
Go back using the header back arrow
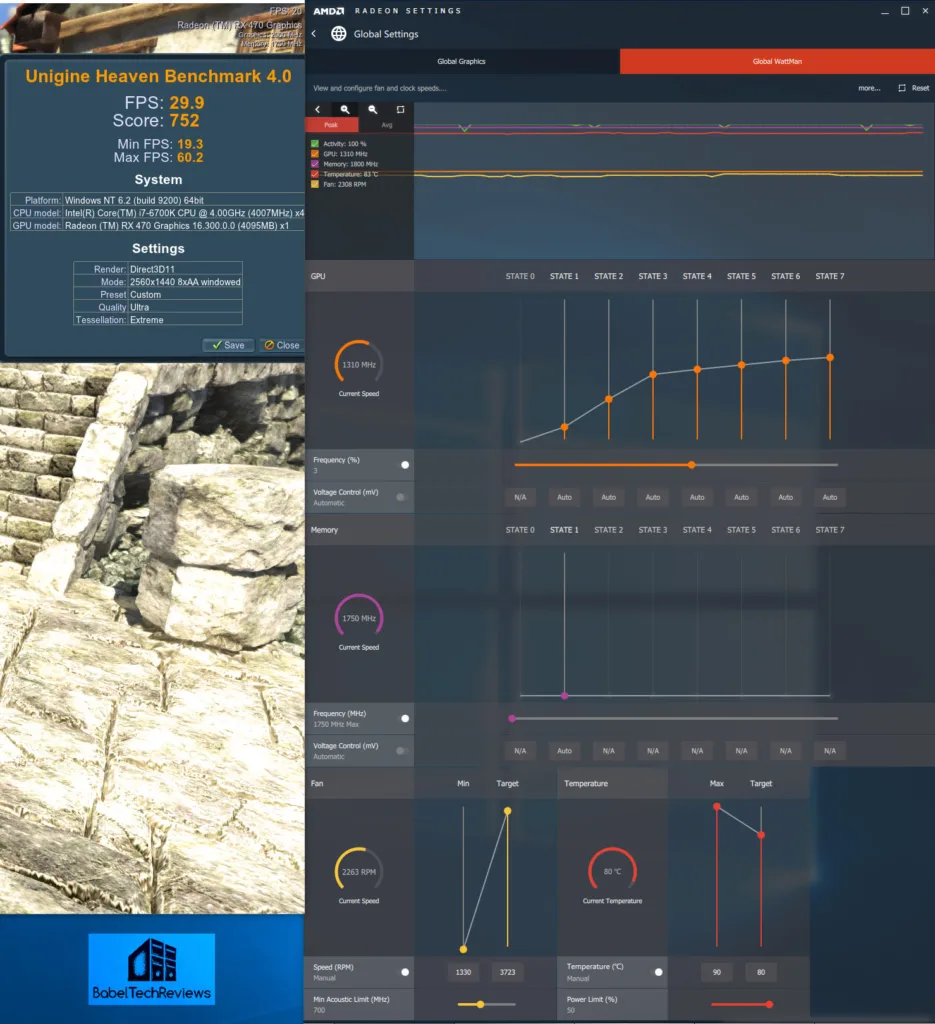coord(314,34)
